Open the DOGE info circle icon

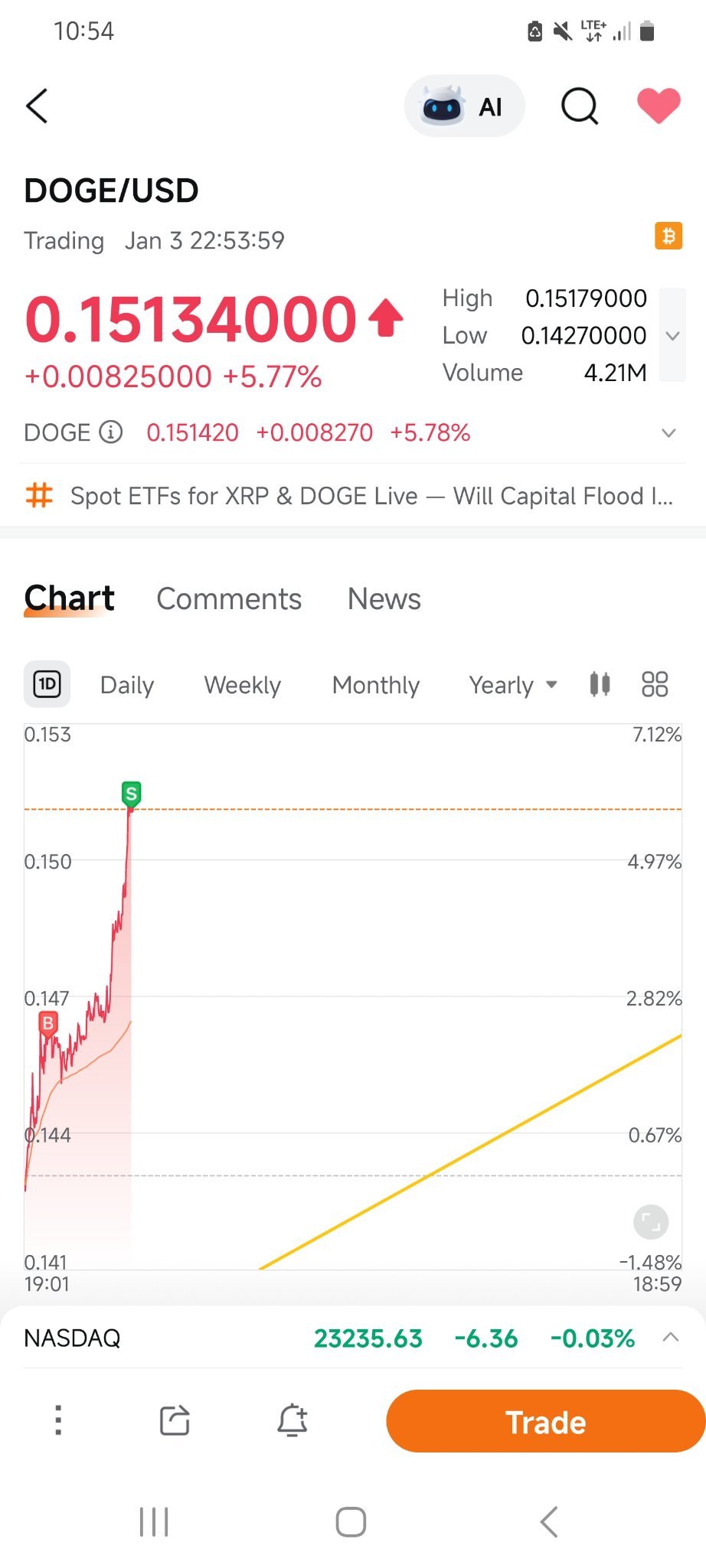[111, 432]
